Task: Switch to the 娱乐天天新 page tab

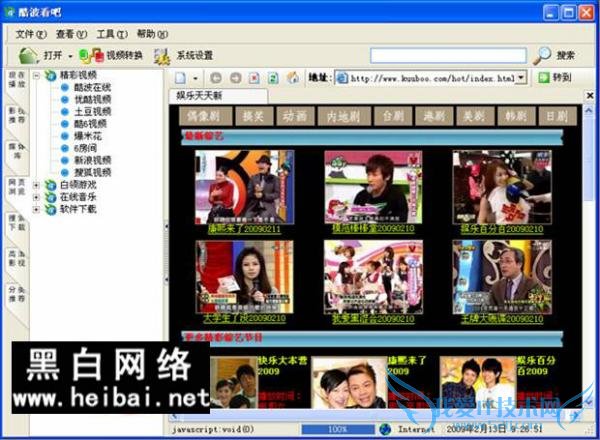Action: [218, 95]
